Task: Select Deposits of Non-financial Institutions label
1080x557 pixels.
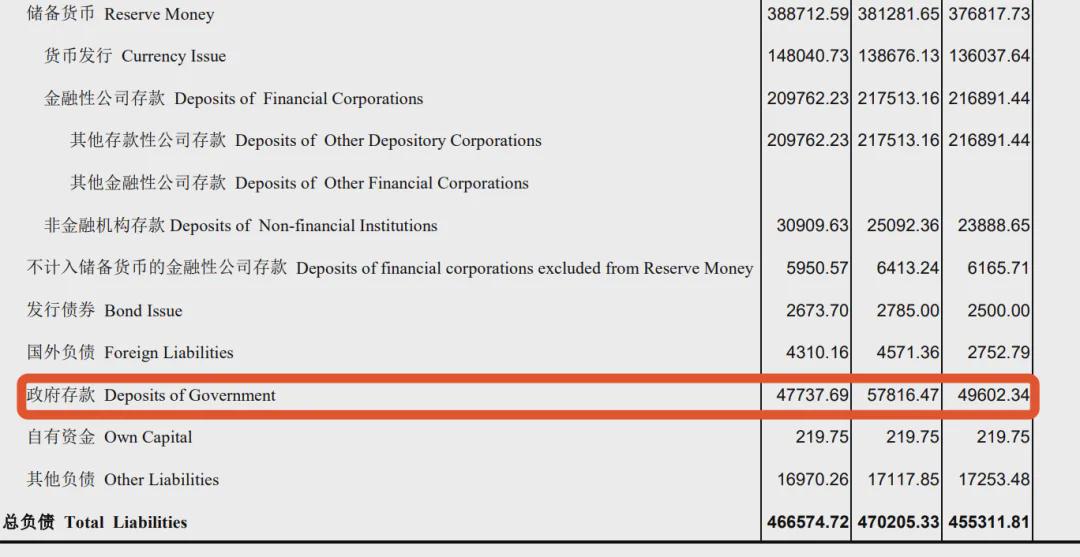Action: coord(241,225)
